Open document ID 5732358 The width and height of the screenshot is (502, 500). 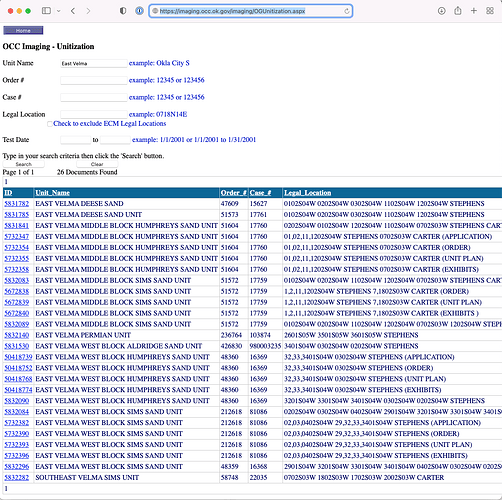17,269
